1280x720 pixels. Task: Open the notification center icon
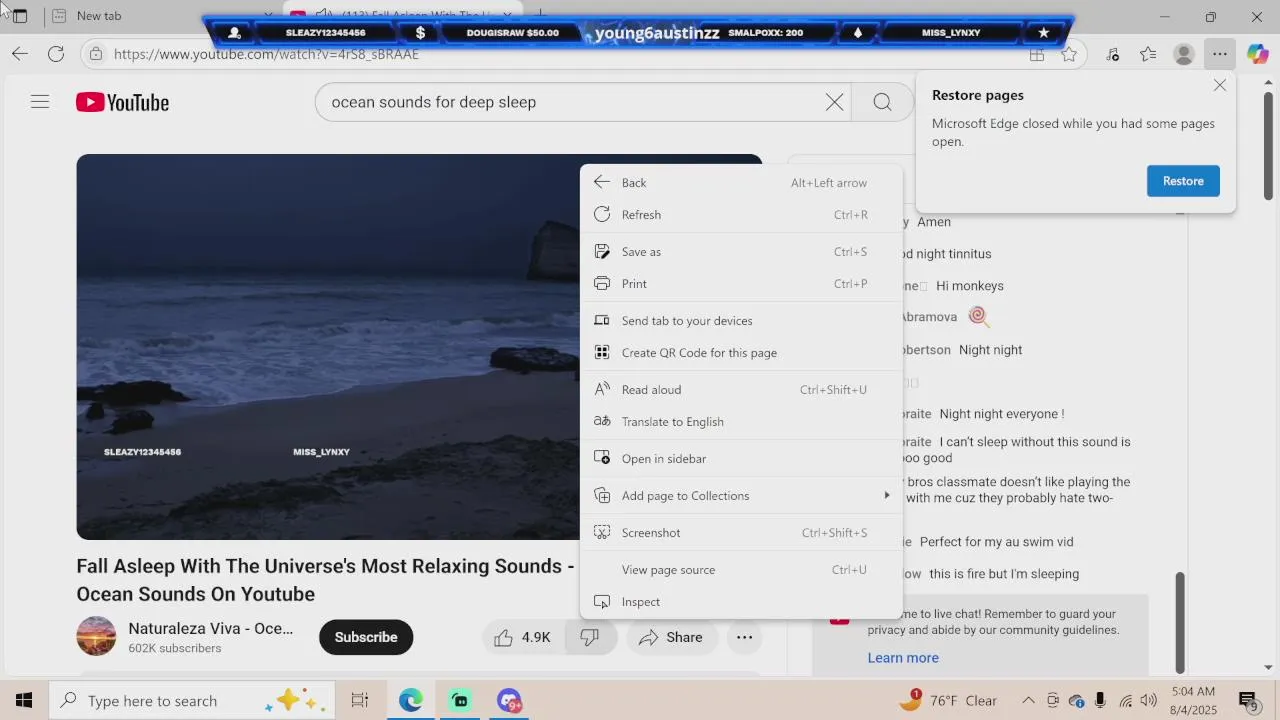click(x=1248, y=700)
